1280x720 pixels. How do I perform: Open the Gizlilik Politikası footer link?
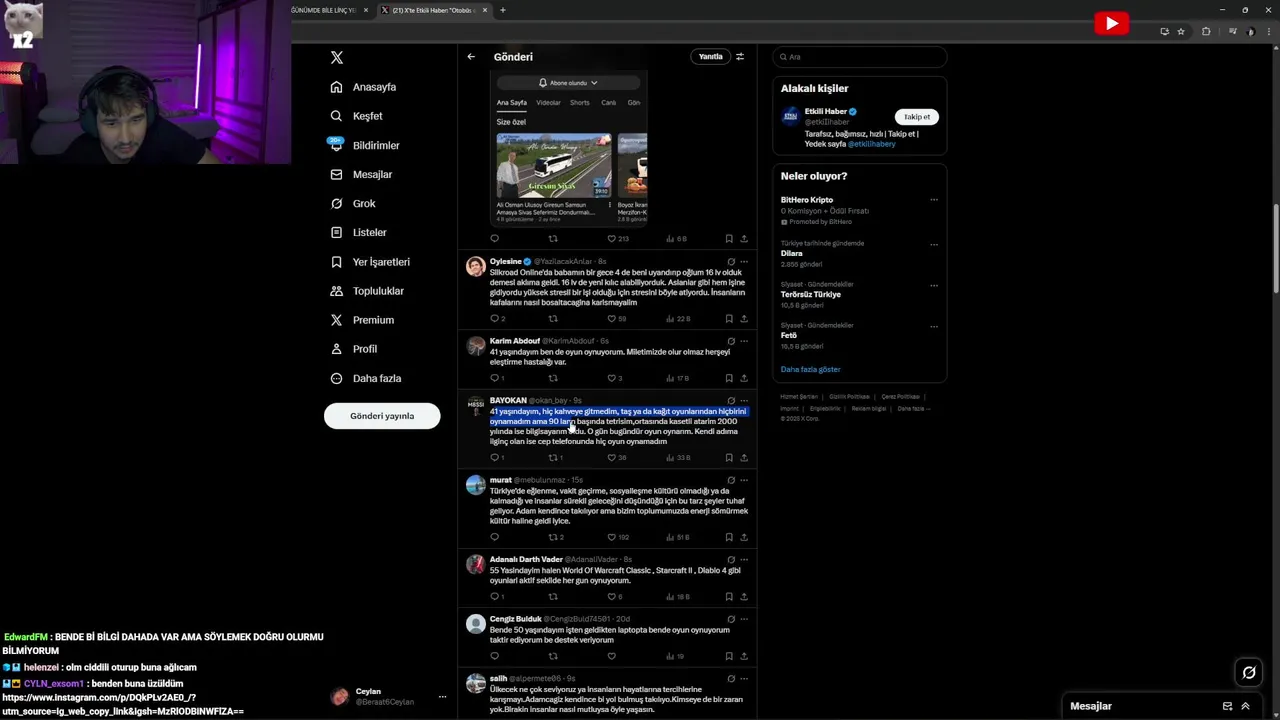click(849, 397)
